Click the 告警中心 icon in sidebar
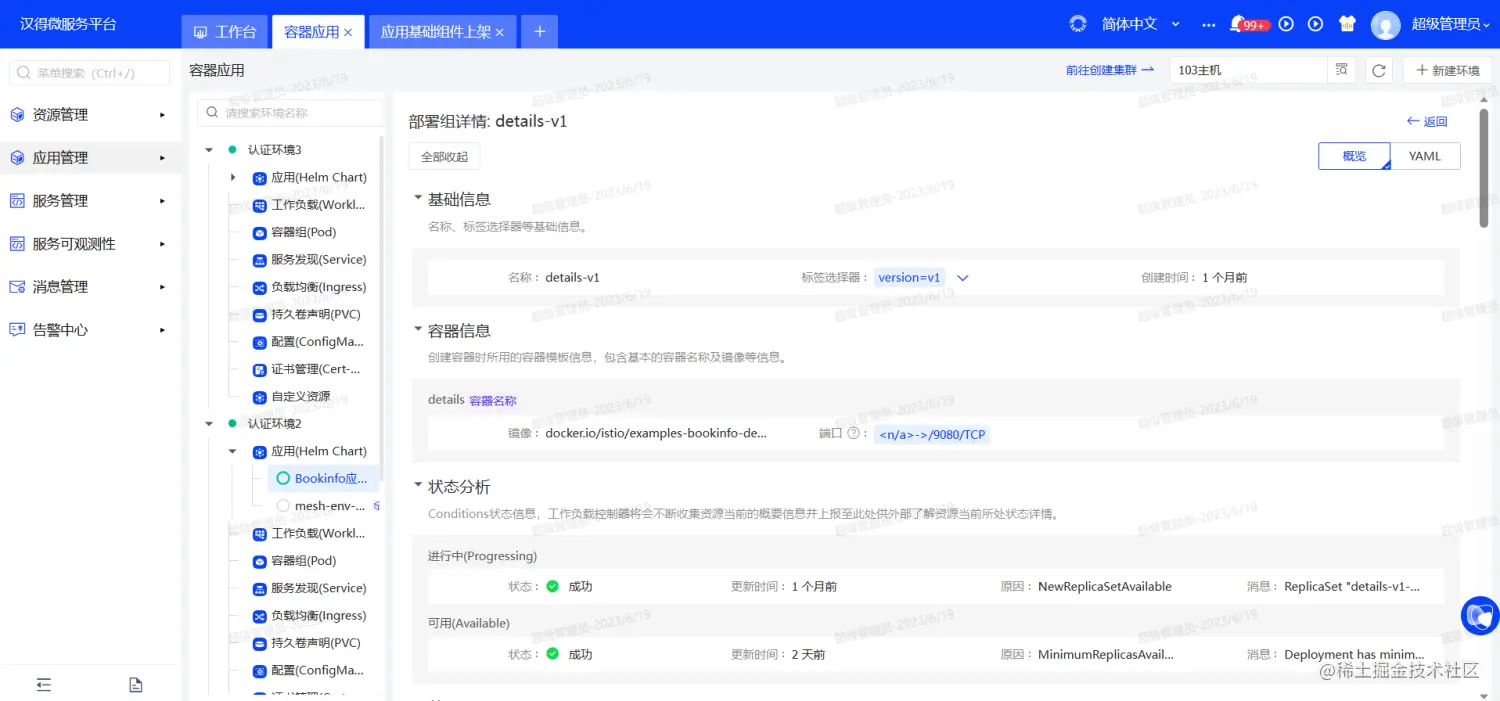 17,330
